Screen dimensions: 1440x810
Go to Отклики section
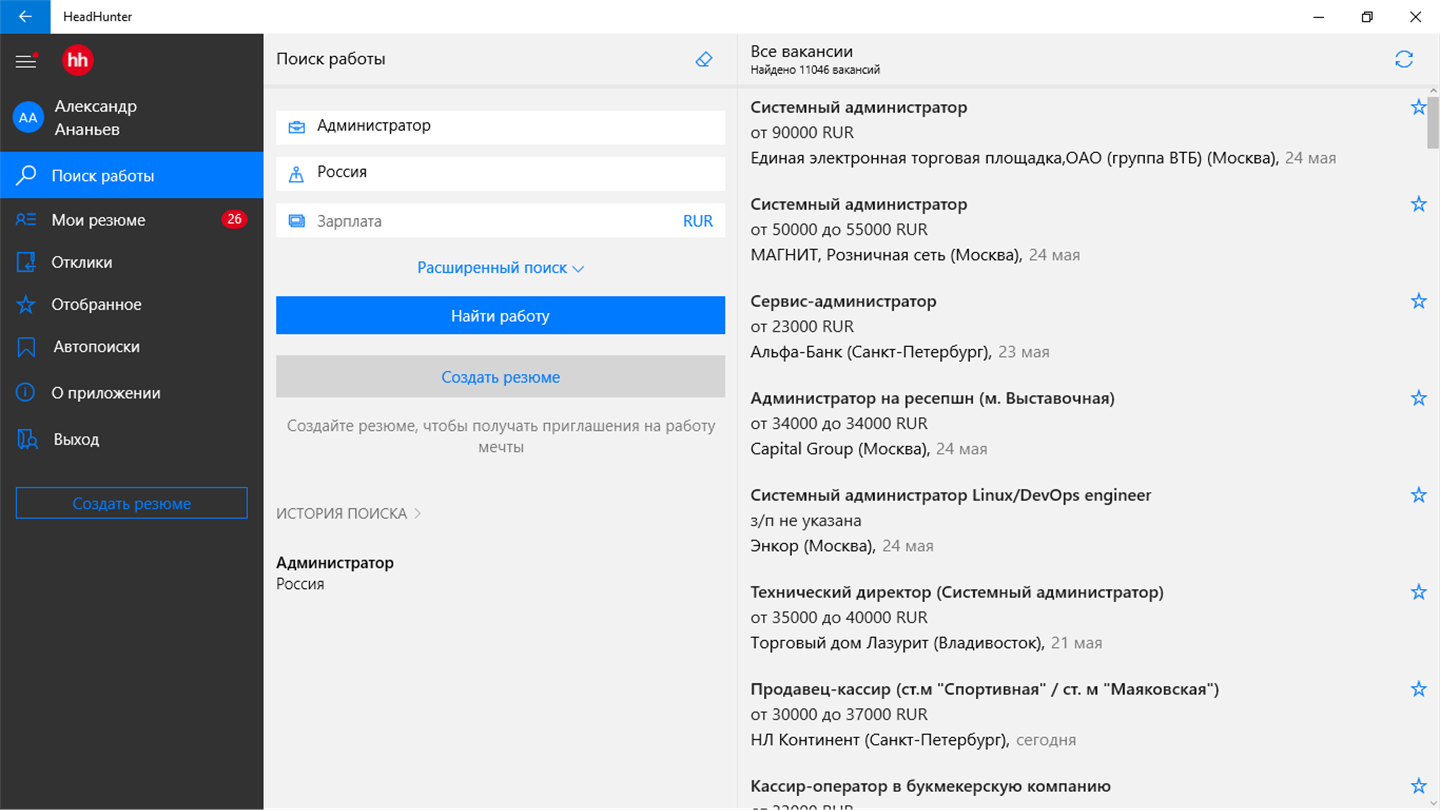(x=82, y=262)
